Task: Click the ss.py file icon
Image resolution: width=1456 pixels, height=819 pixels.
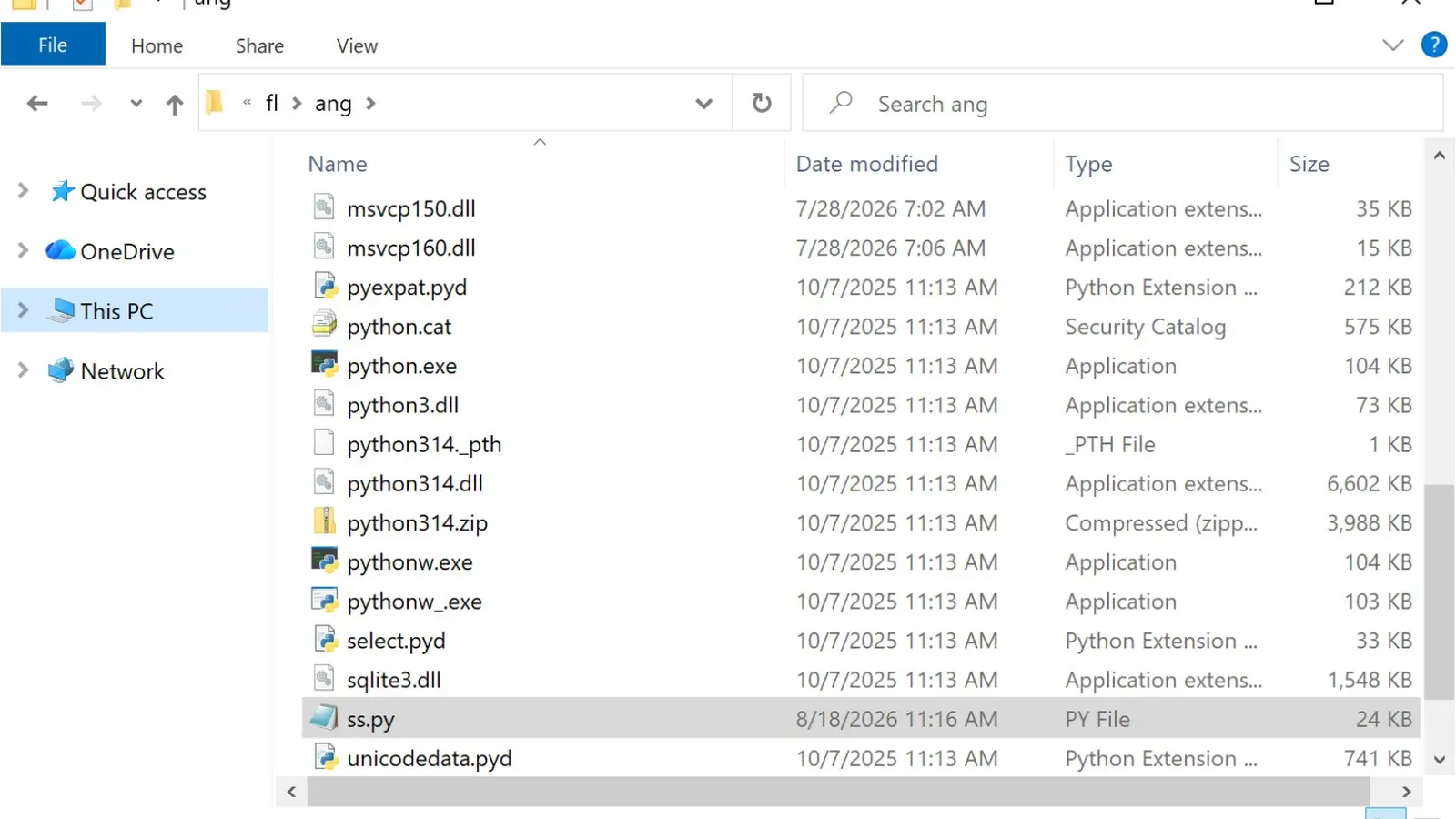Action: [324, 718]
